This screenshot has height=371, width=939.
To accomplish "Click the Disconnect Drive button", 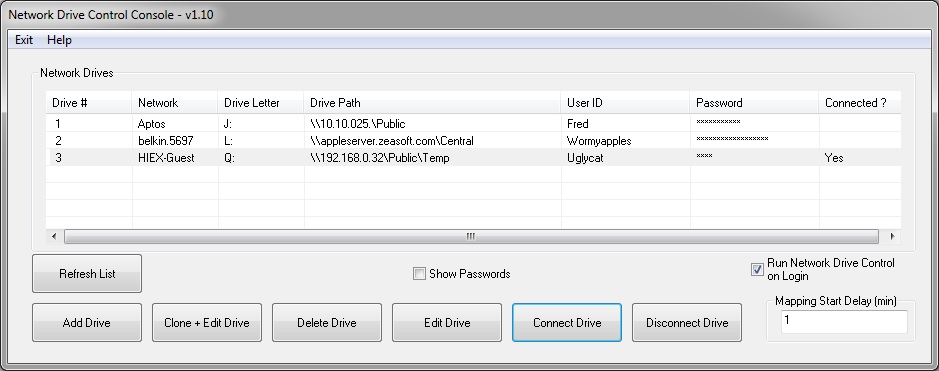I will [687, 323].
